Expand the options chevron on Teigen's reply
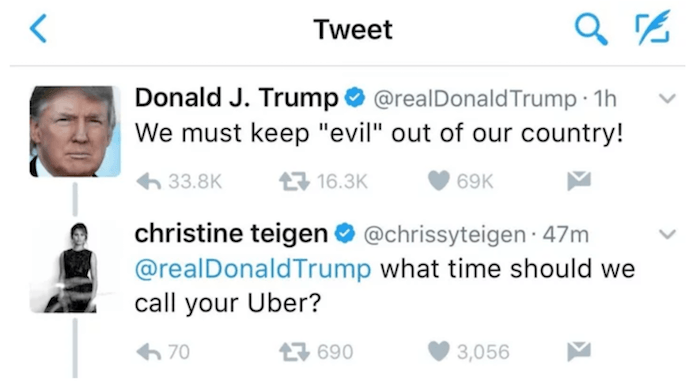This screenshot has height=382, width=700. (667, 234)
